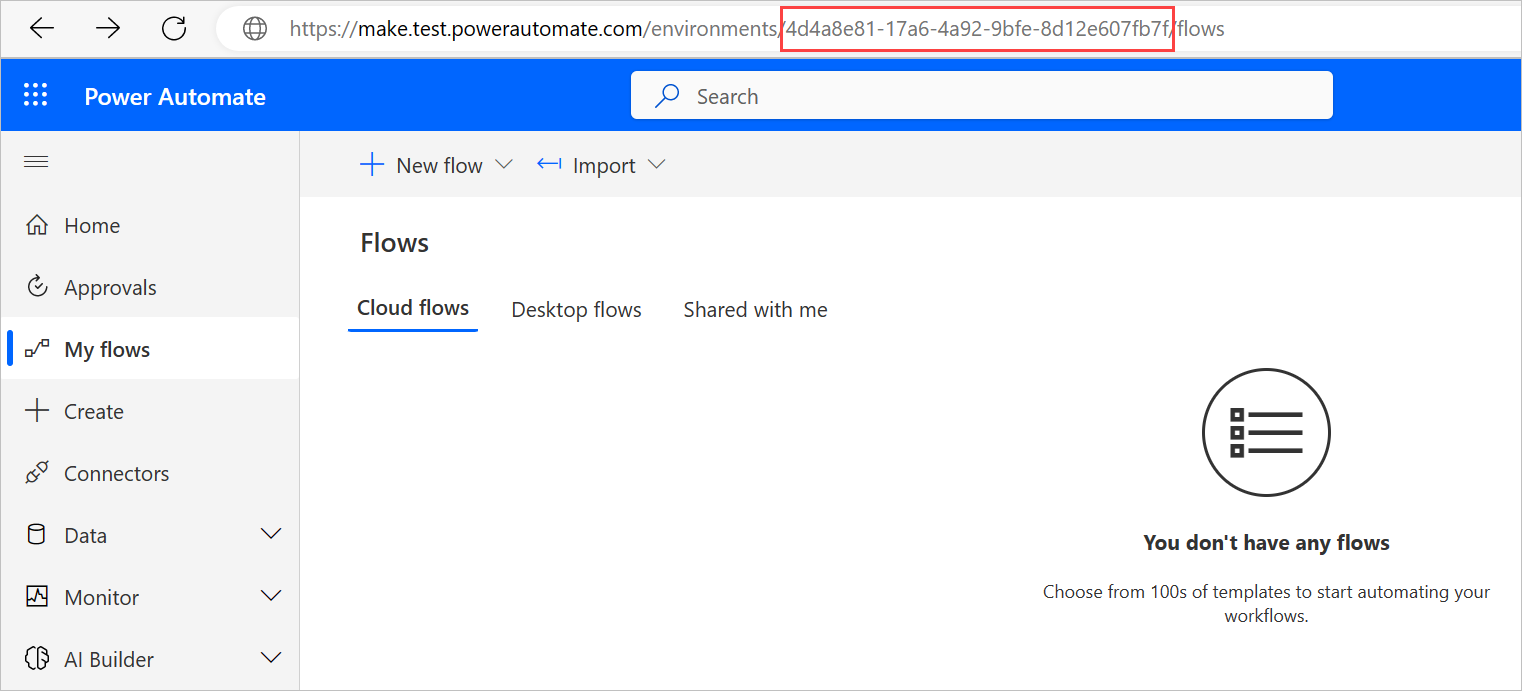Screen dimensions: 1522x691
Task: Click "You don't have any flows" text
Action: [1266, 543]
